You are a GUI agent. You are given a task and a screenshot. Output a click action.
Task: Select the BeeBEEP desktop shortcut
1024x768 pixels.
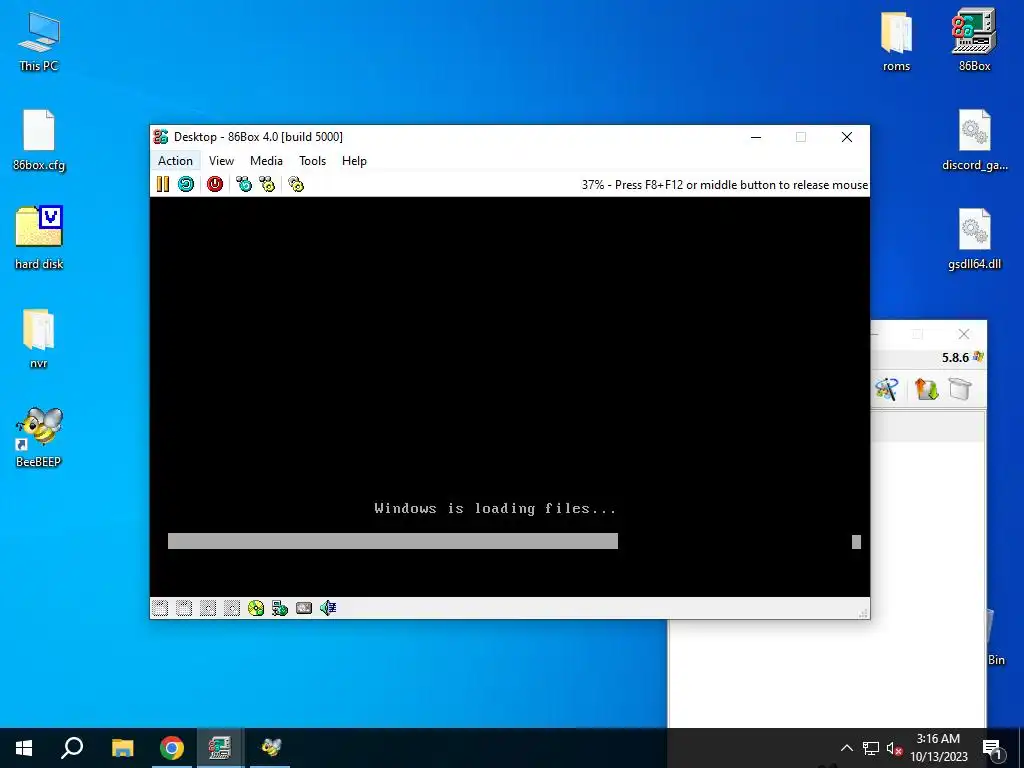pyautogui.click(x=39, y=436)
